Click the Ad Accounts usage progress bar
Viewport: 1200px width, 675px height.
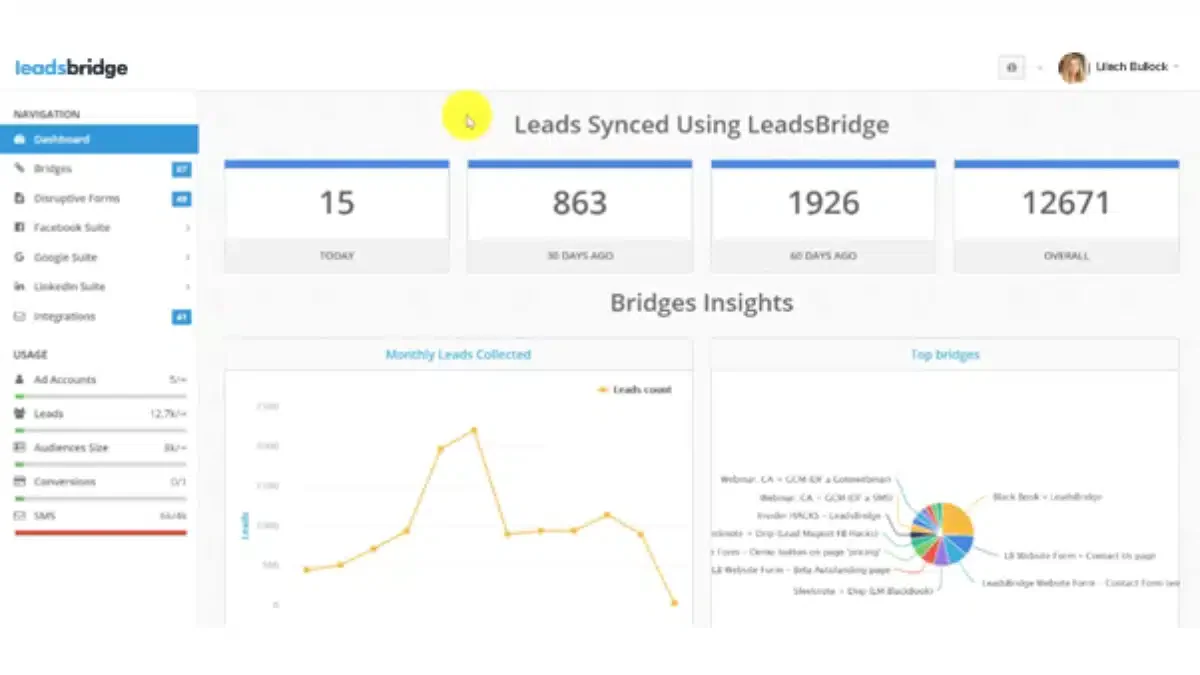(100, 396)
